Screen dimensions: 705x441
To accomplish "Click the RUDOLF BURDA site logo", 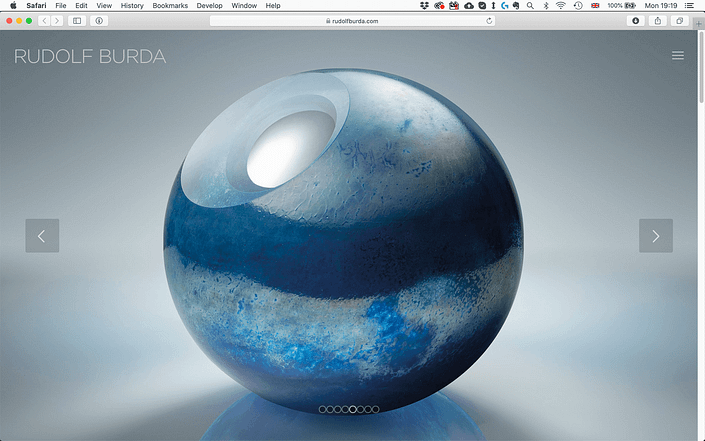I will coord(90,56).
